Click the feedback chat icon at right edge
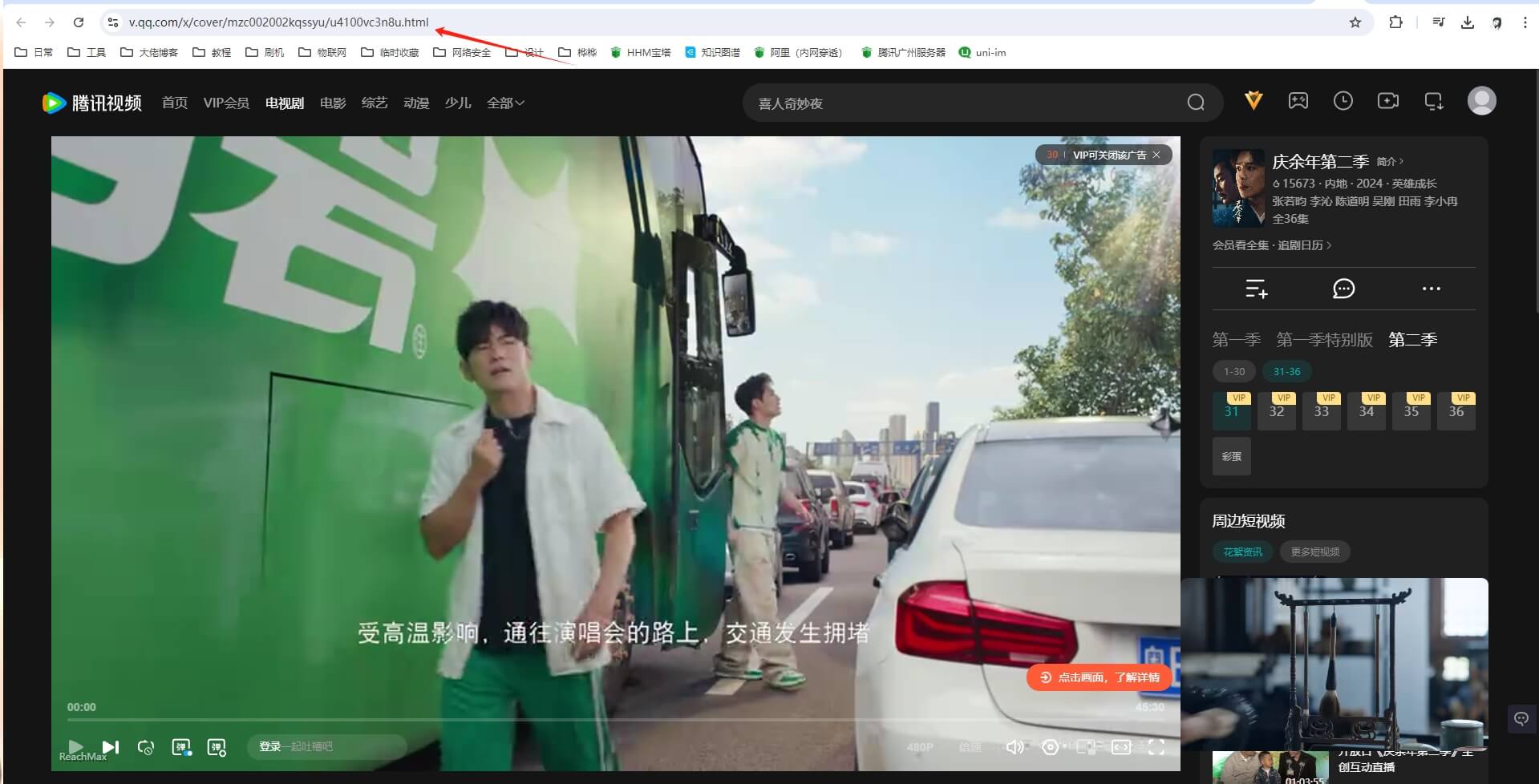Screen dimensions: 1539x784 (1521, 719)
